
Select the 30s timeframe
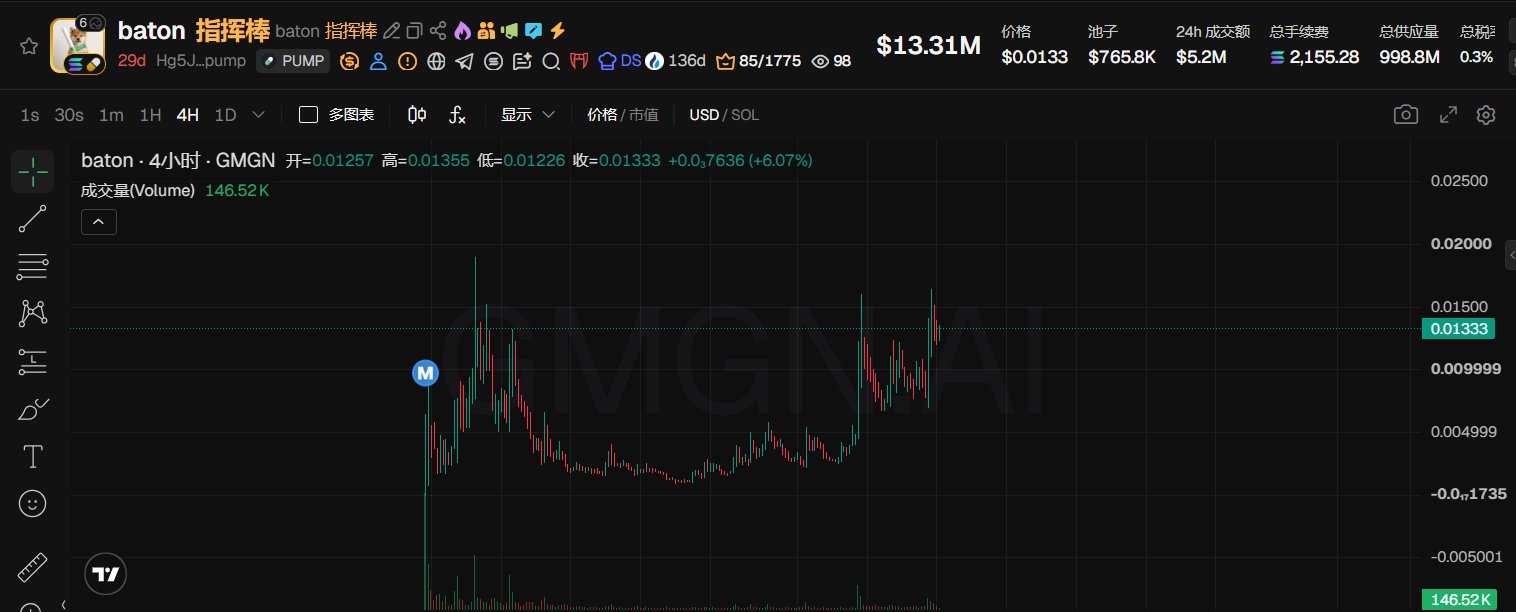69,115
